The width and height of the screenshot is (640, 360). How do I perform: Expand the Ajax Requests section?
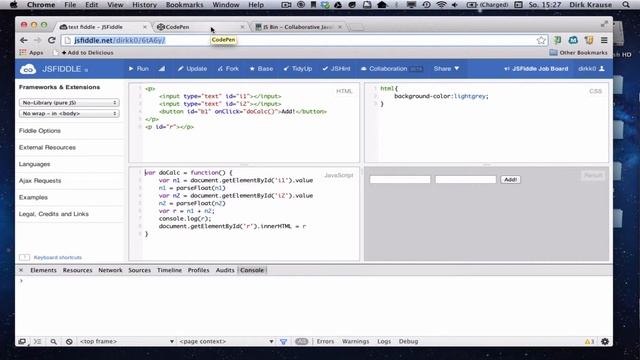(x=40, y=180)
